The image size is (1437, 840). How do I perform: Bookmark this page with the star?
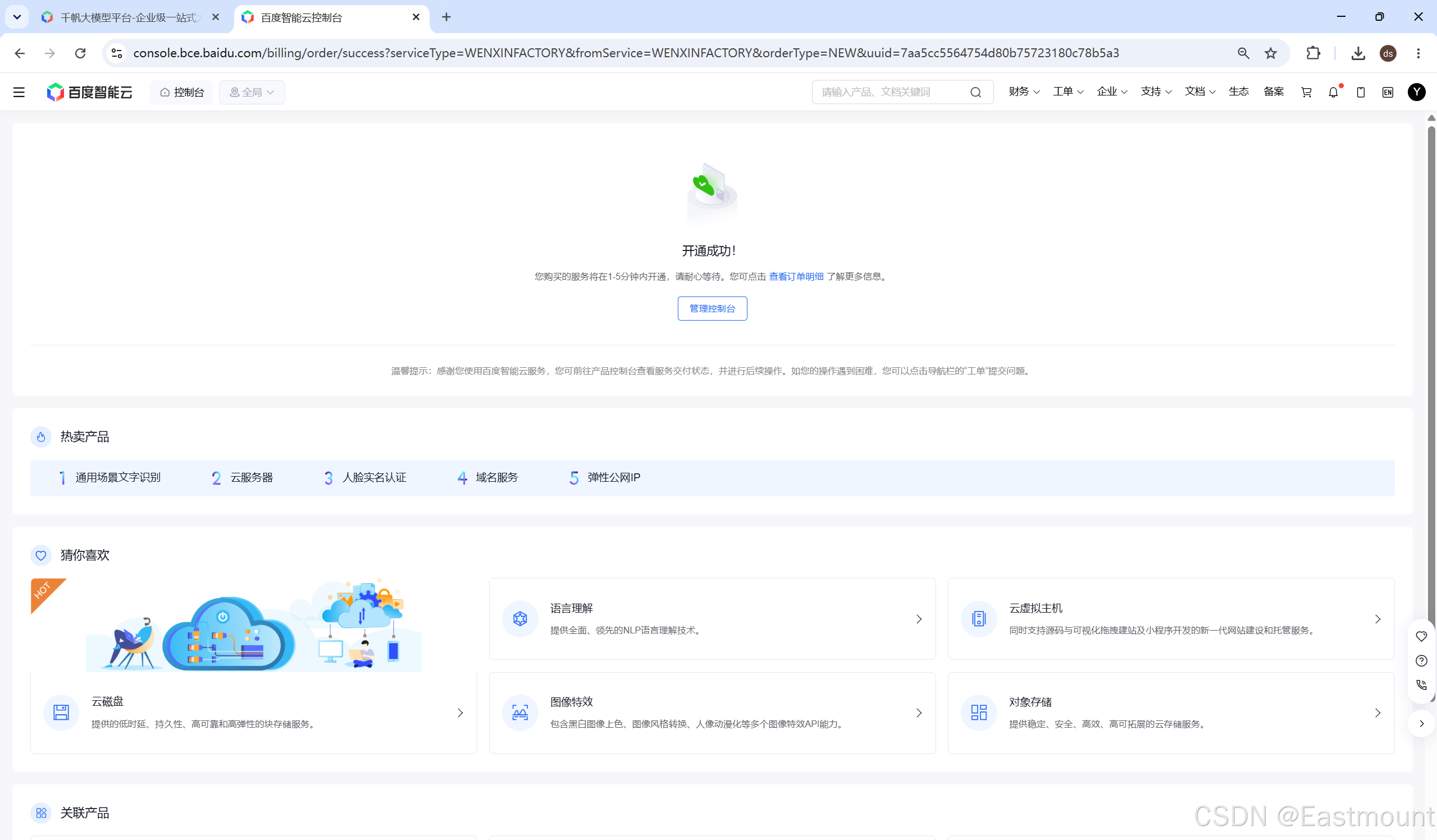pos(1270,53)
